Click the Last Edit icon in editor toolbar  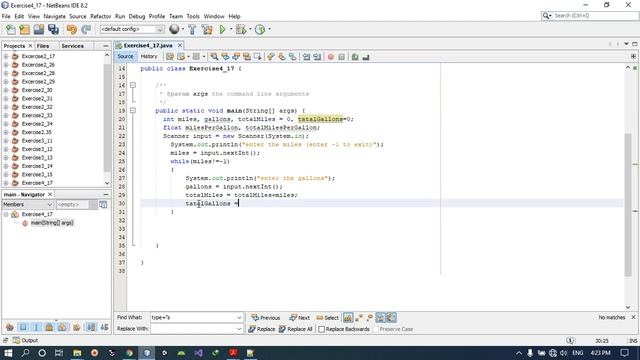[x=170, y=57]
